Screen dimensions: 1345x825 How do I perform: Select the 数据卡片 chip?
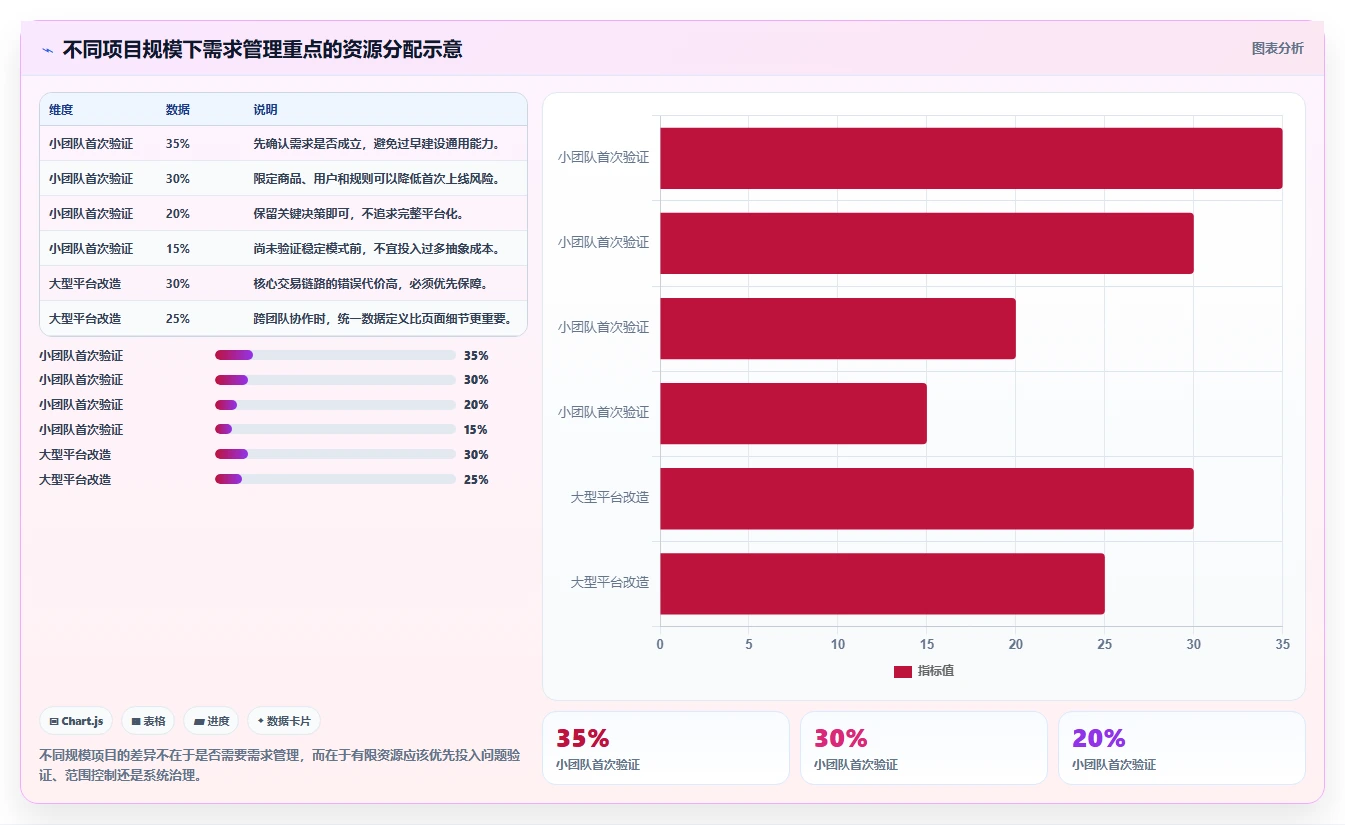click(284, 721)
